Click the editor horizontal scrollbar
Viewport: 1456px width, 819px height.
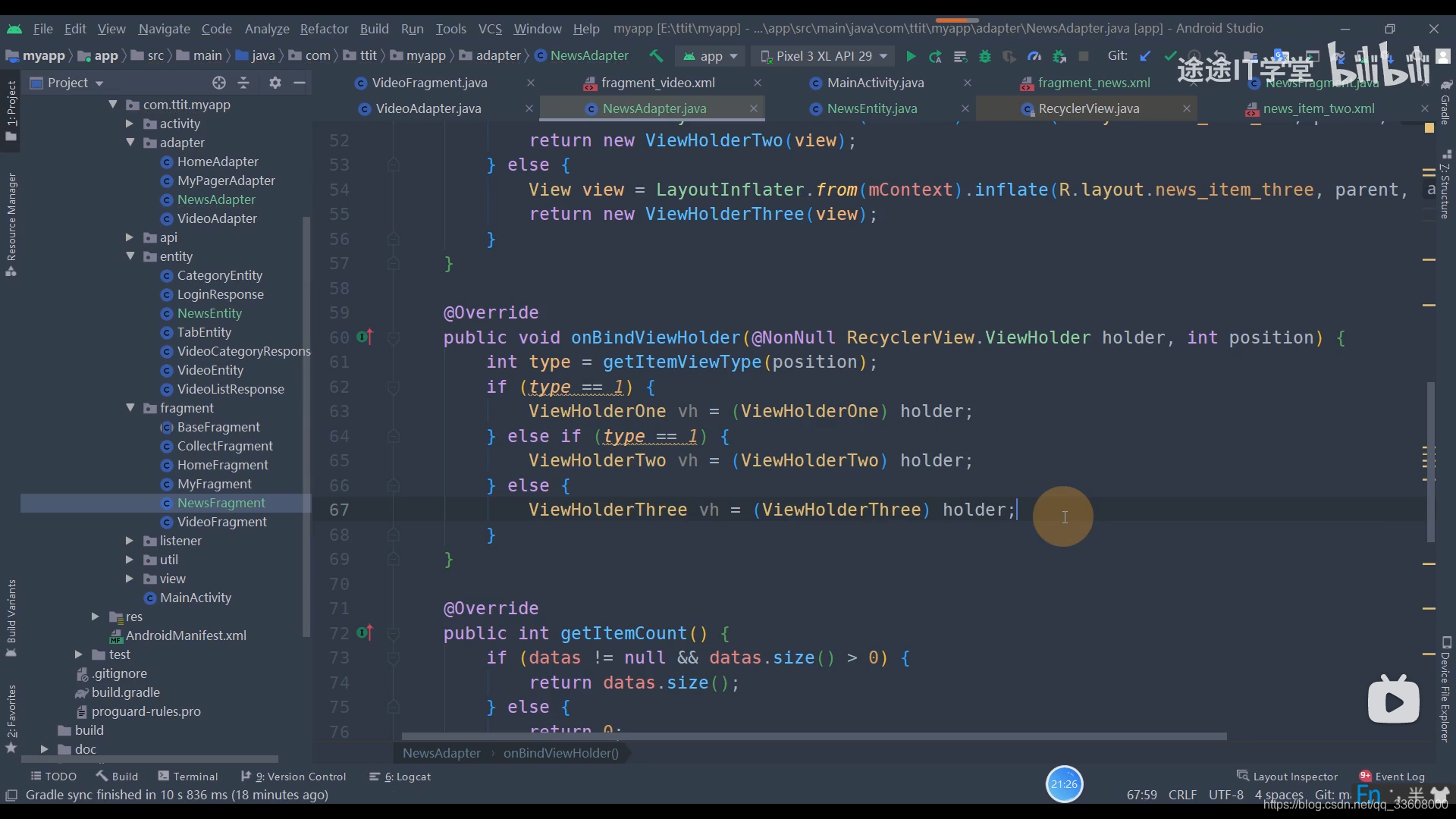tap(814, 736)
